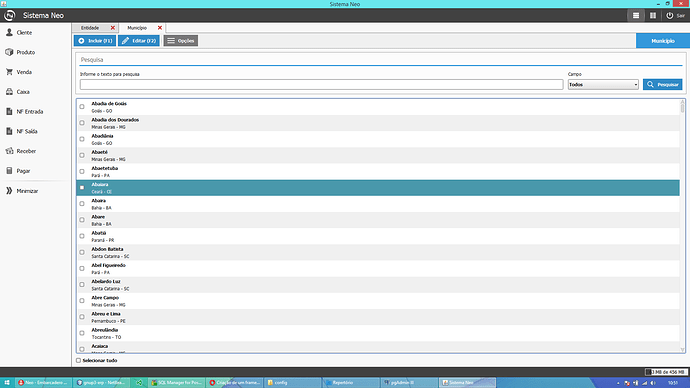The image size is (690, 388).
Task: Switch to the Entidade tab
Action: coord(90,28)
